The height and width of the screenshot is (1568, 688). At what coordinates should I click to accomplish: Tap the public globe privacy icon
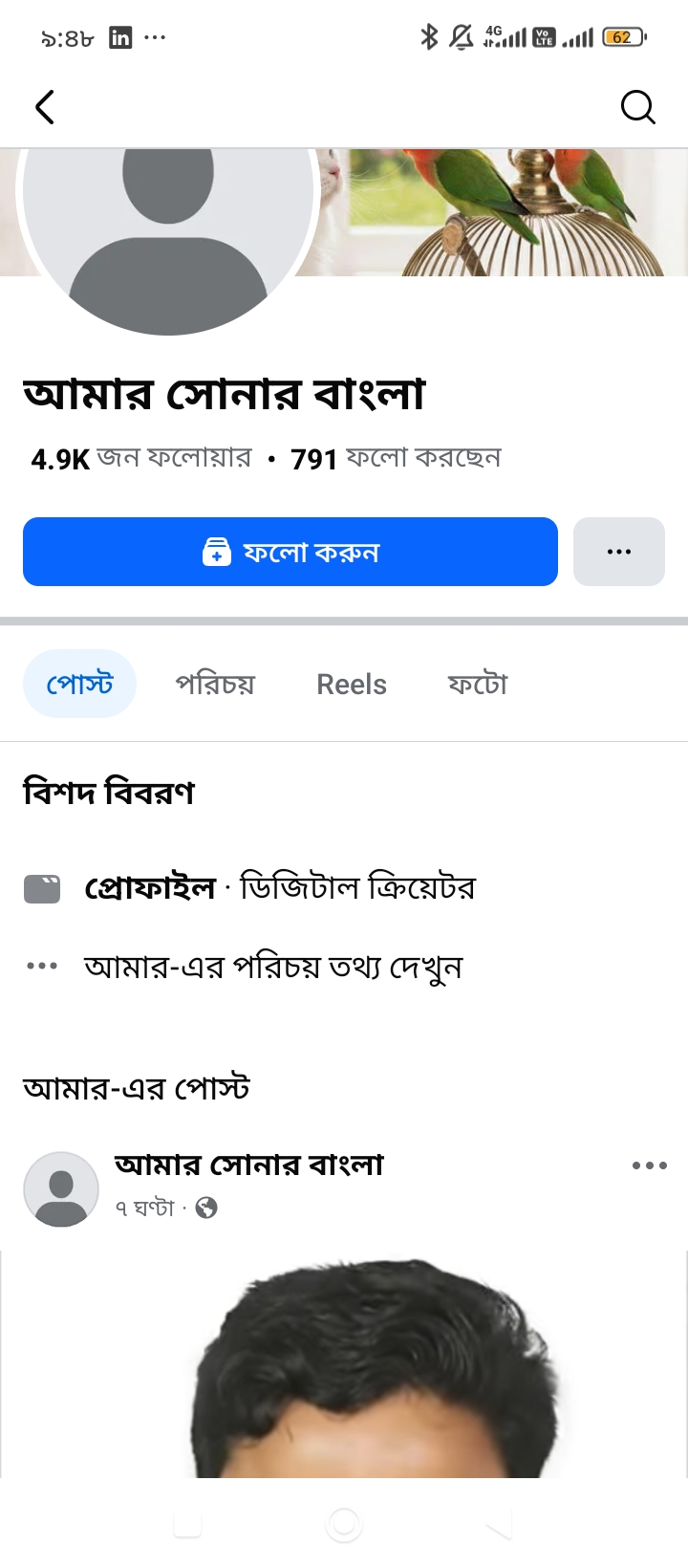click(206, 1209)
